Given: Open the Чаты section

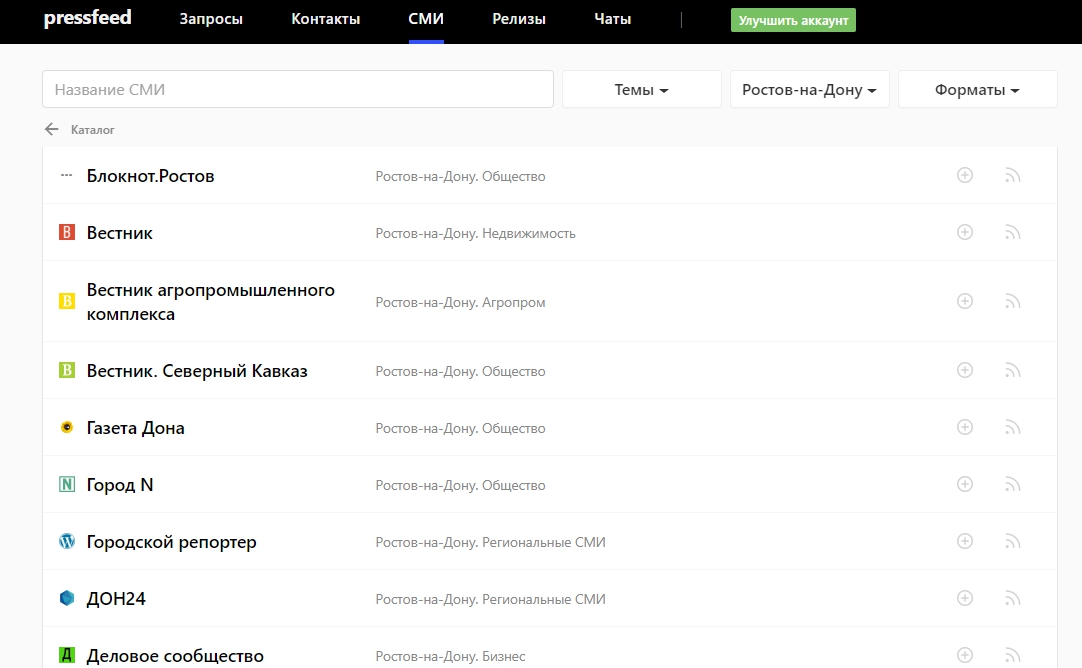Looking at the screenshot, I should 612,19.
